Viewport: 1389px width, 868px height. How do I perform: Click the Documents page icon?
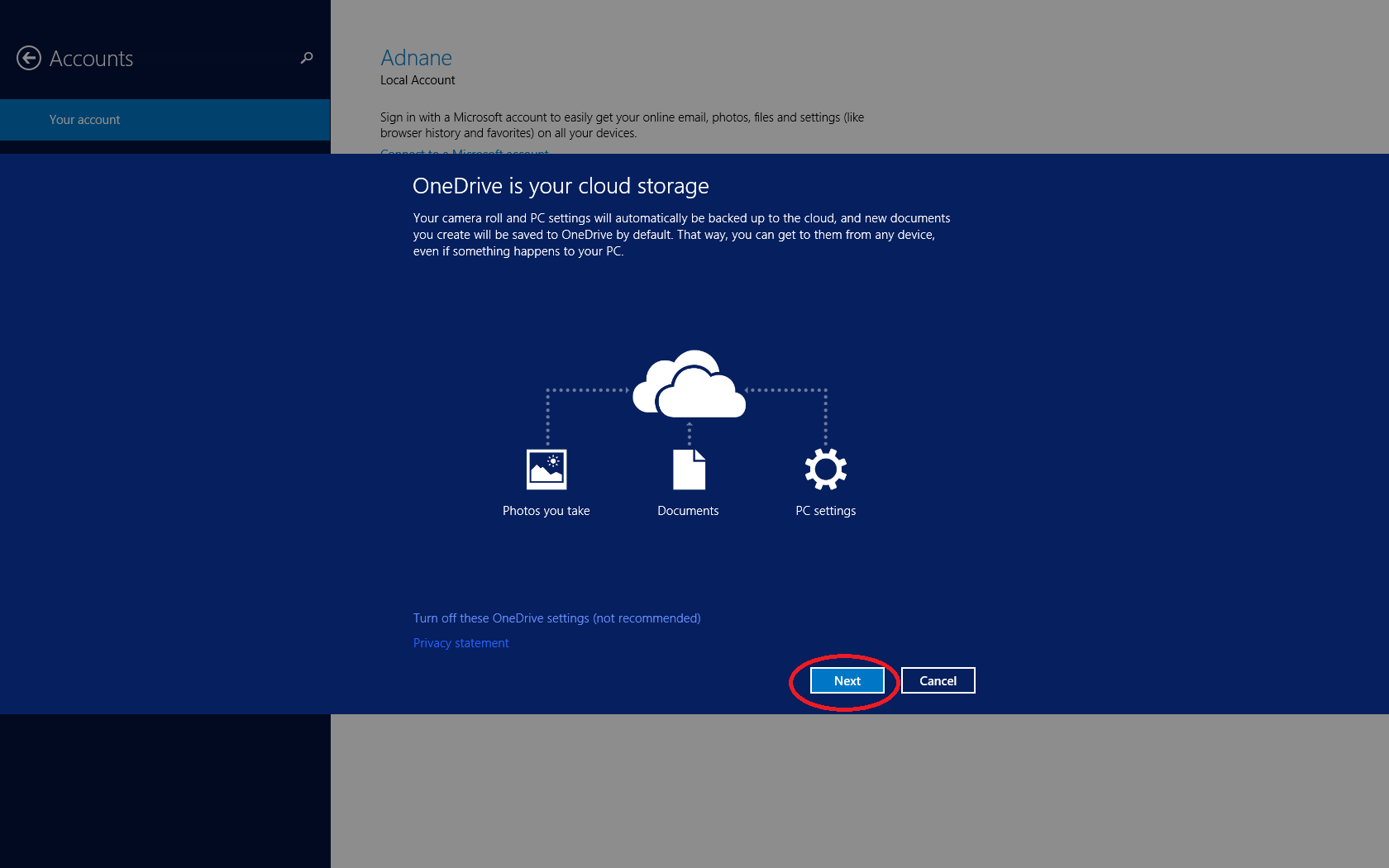click(689, 470)
